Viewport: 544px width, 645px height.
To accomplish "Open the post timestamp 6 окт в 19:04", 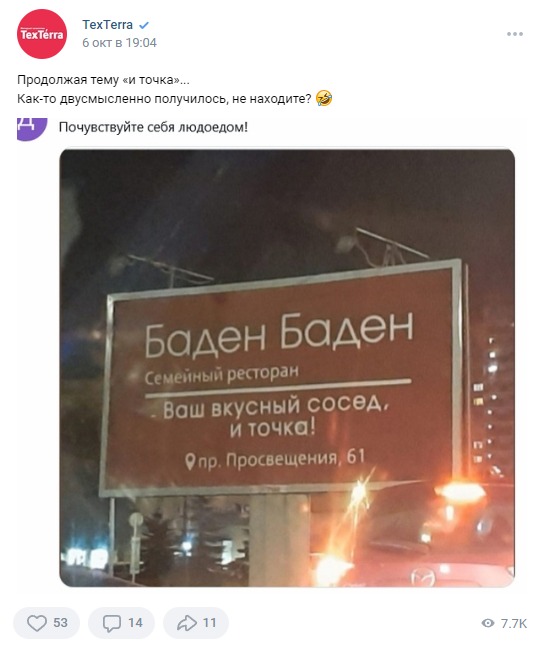I will tap(119, 43).
